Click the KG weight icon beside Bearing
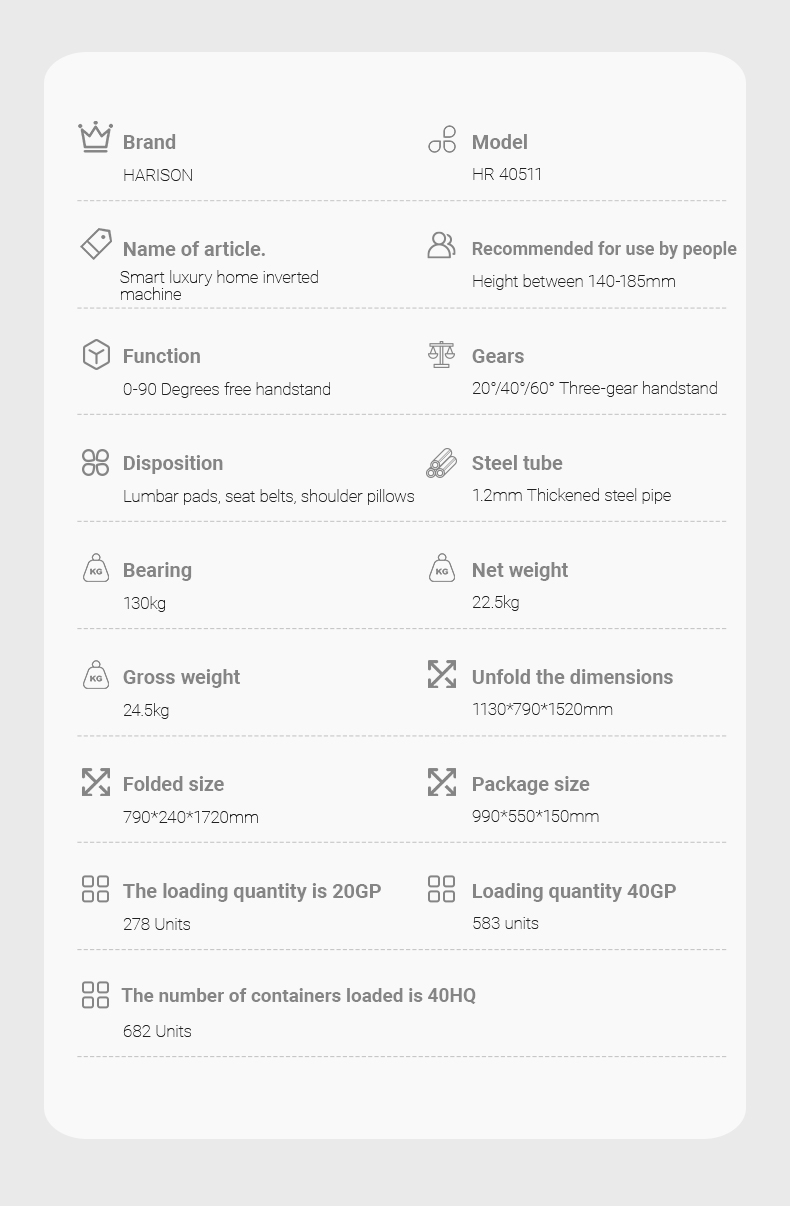 tap(96, 568)
